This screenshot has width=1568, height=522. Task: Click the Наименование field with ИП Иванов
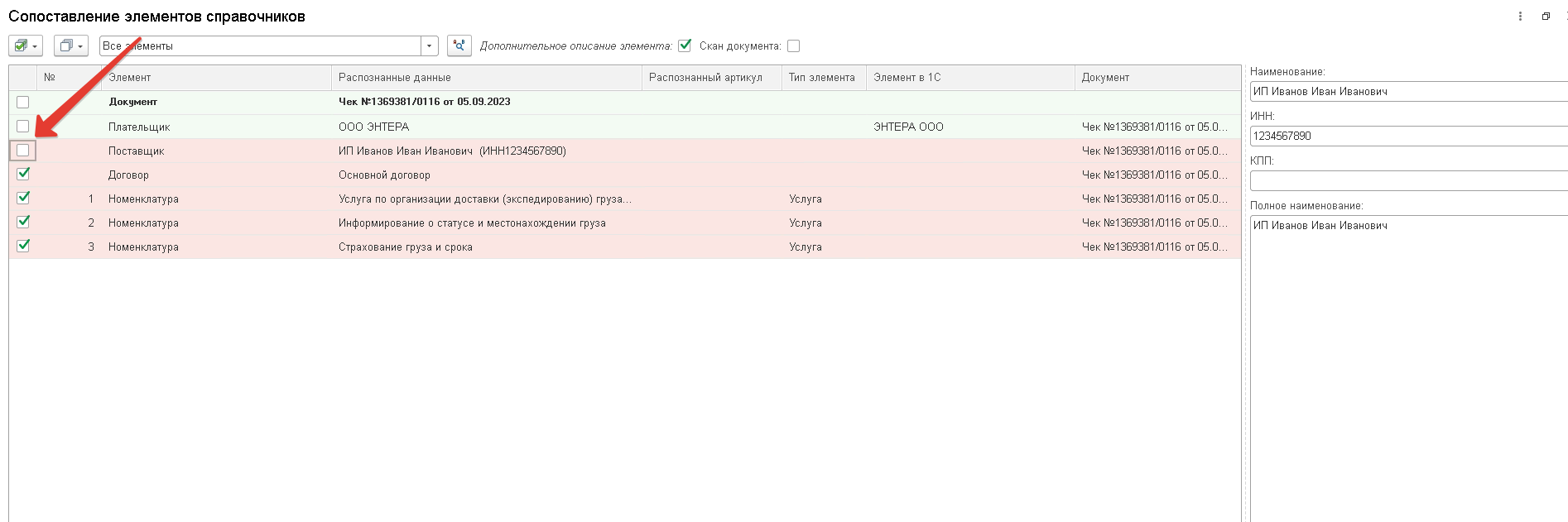pyautogui.click(x=1408, y=92)
